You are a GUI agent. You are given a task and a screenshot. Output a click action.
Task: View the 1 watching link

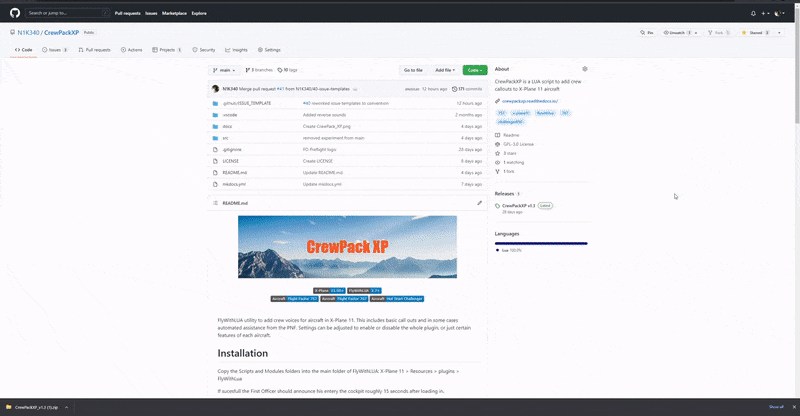click(x=510, y=162)
